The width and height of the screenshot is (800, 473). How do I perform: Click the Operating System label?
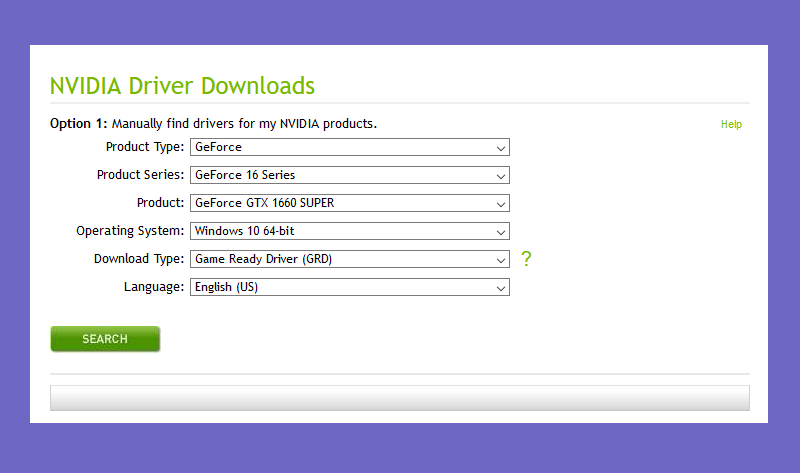(130, 231)
